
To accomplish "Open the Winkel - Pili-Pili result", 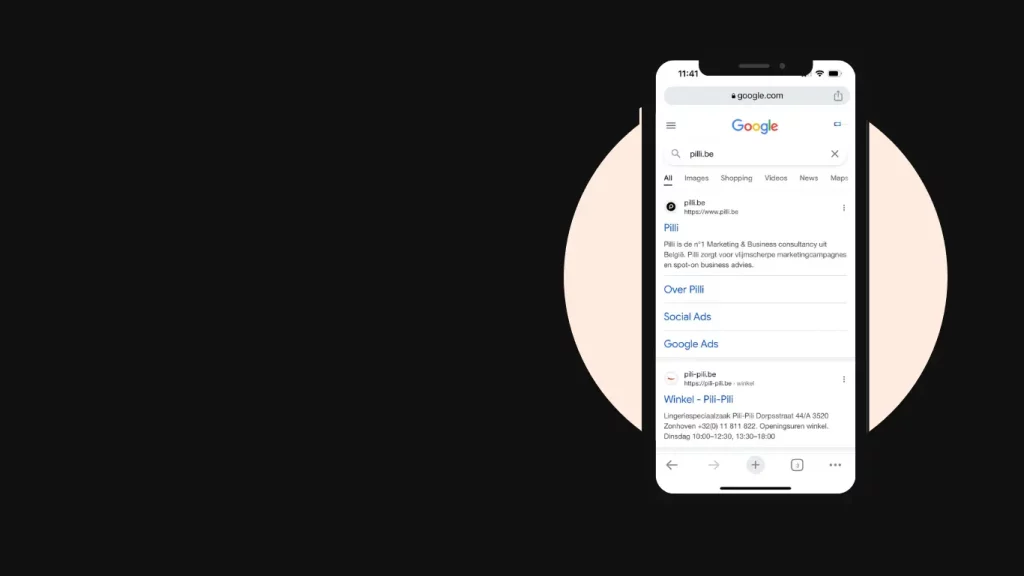I will click(698, 399).
